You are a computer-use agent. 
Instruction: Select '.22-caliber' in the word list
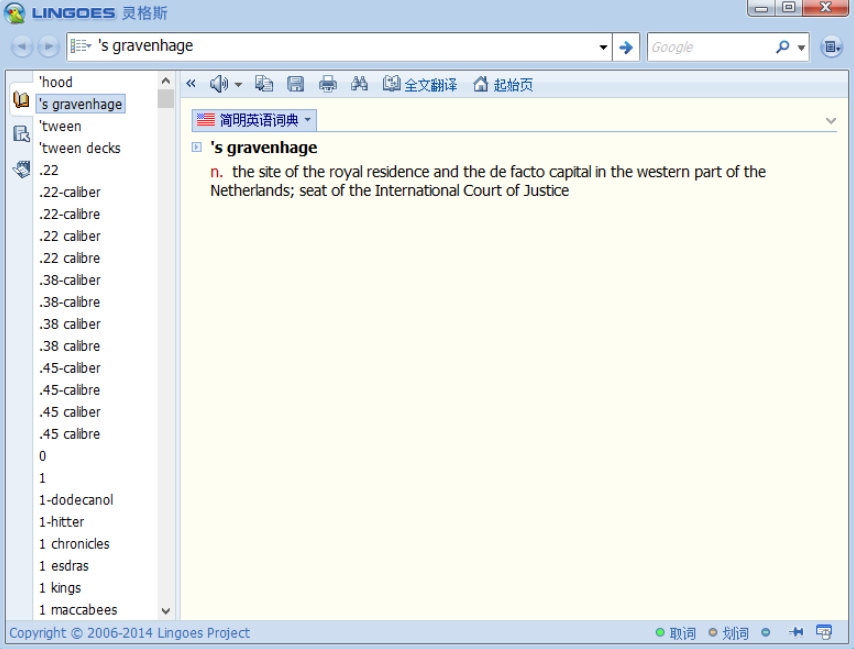70,192
